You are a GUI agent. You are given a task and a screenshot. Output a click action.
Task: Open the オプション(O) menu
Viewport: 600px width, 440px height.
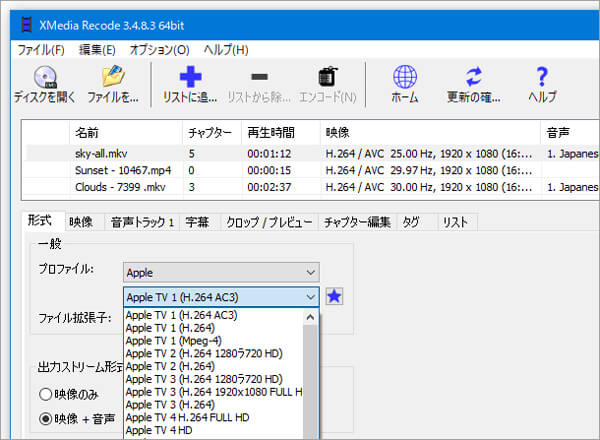160,50
